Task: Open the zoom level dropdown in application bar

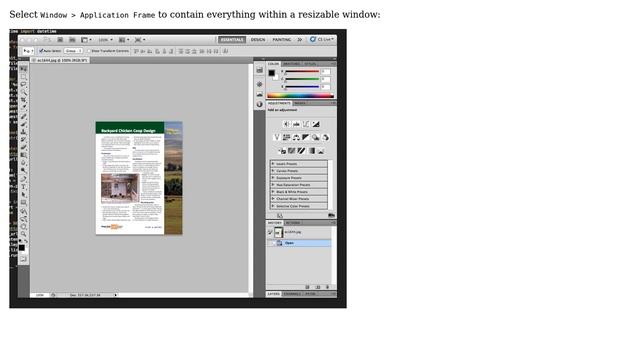Action: [106, 40]
